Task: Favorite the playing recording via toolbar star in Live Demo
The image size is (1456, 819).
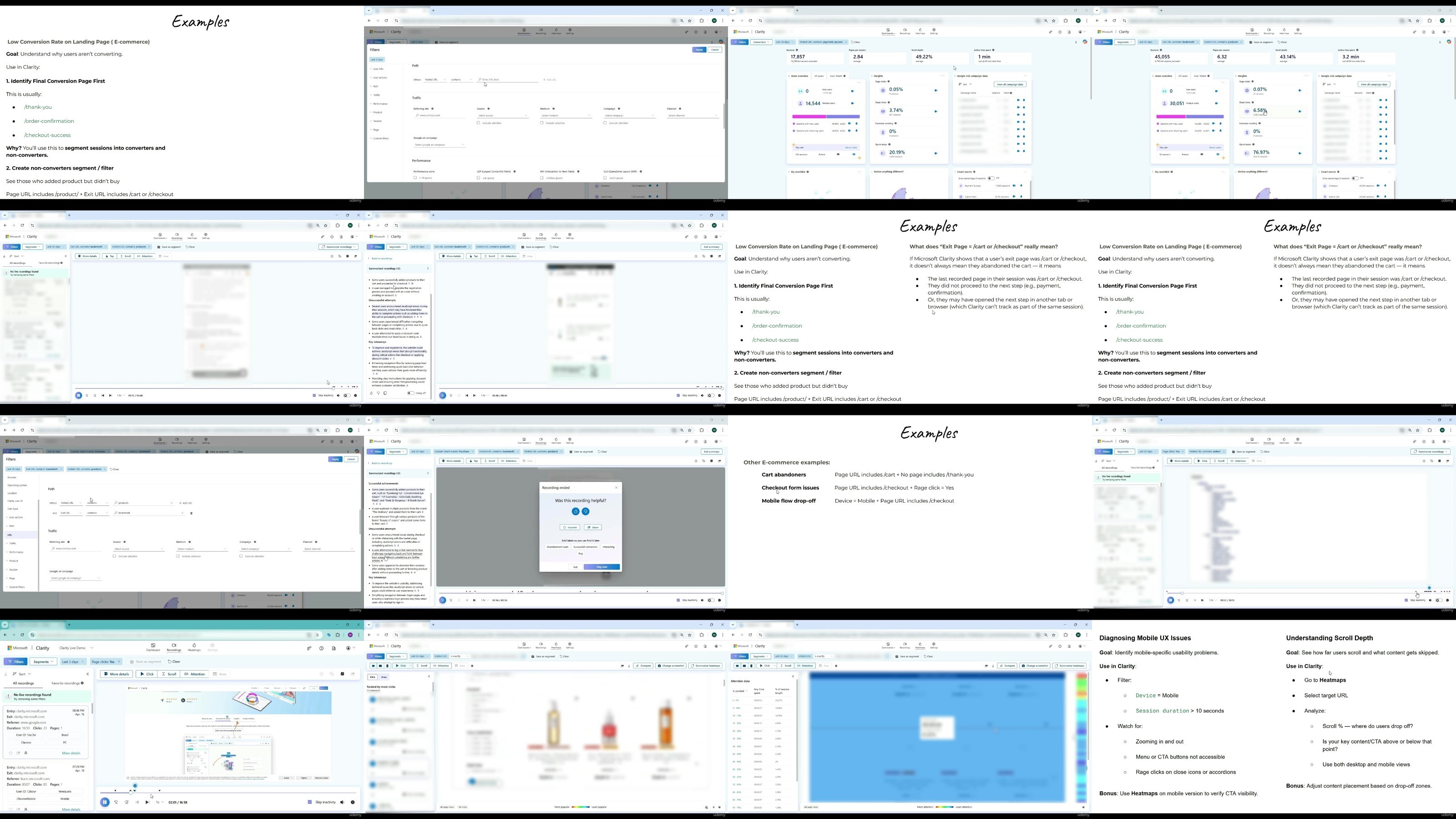Action: (x=322, y=674)
